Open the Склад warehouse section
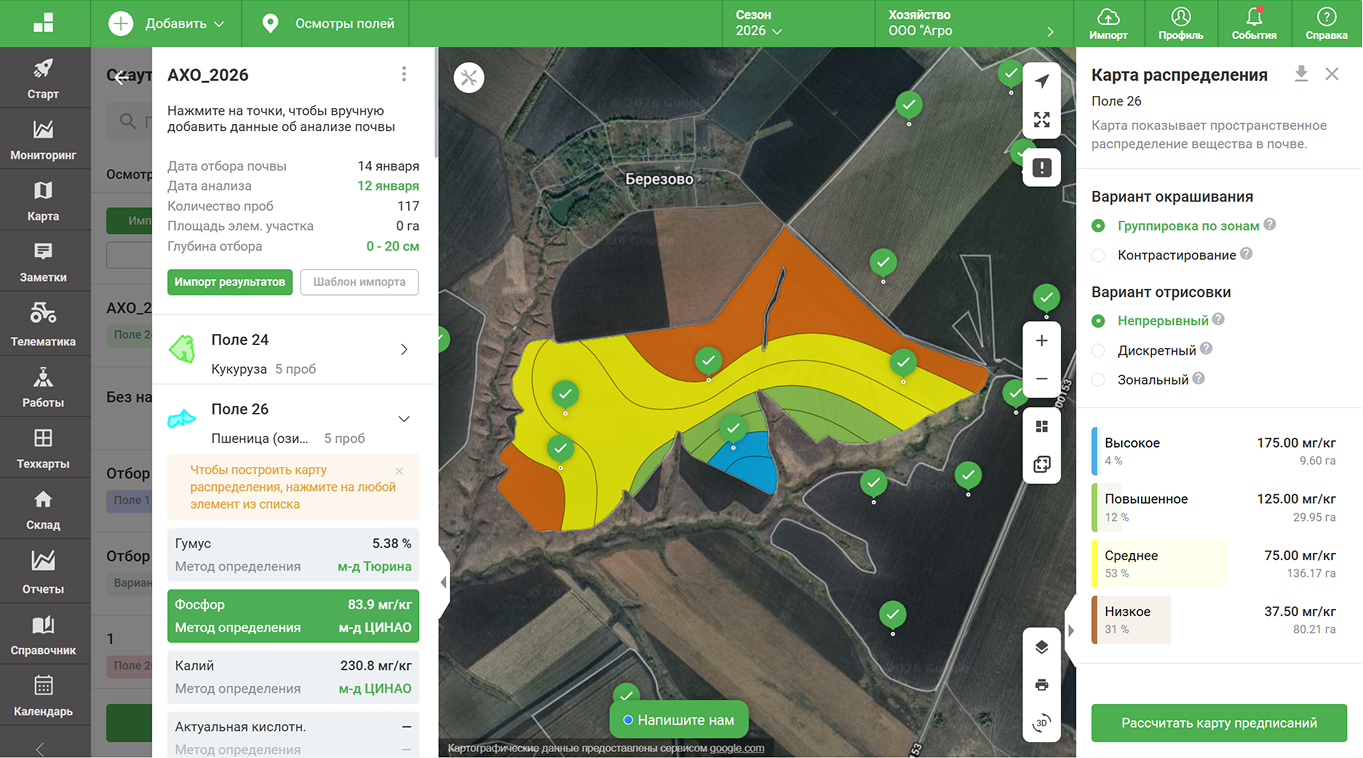This screenshot has width=1363, height=758. [44, 510]
